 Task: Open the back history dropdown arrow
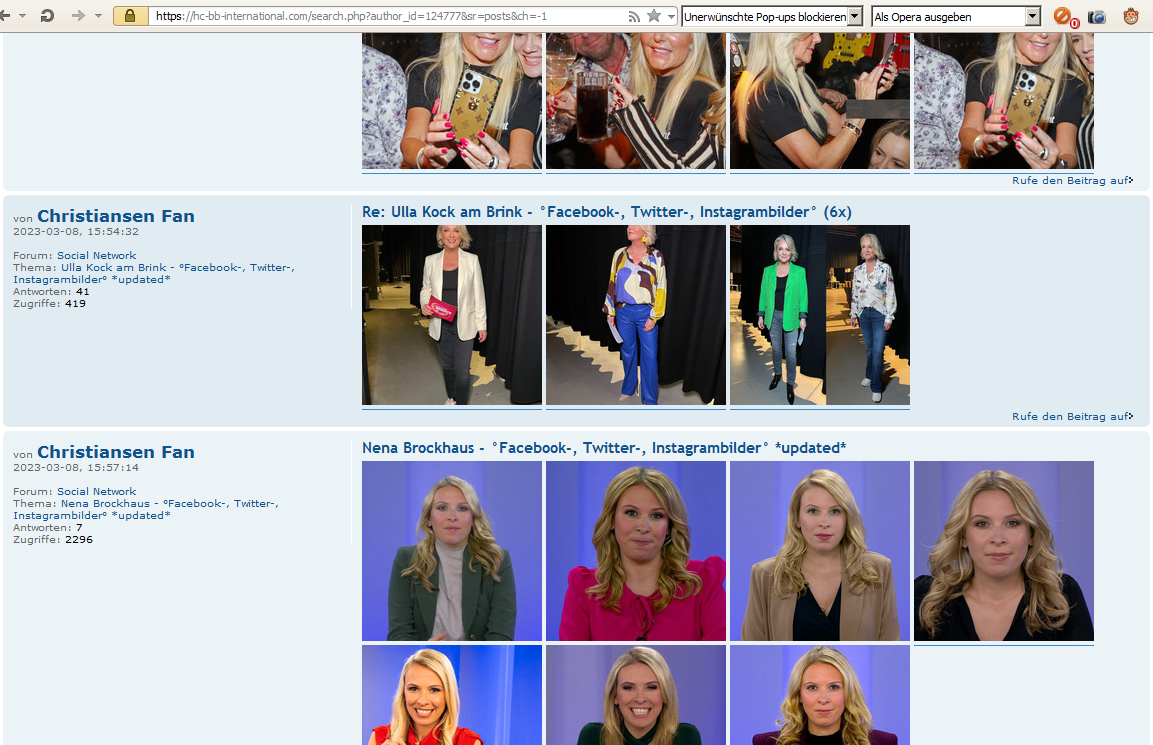22,15
